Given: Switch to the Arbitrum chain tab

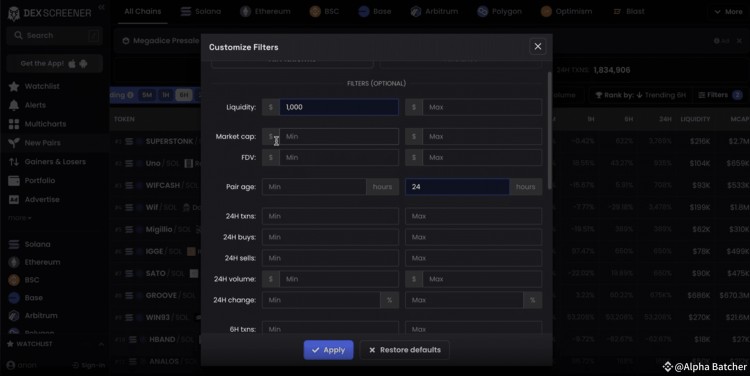Looking at the screenshot, I should 434,11.
